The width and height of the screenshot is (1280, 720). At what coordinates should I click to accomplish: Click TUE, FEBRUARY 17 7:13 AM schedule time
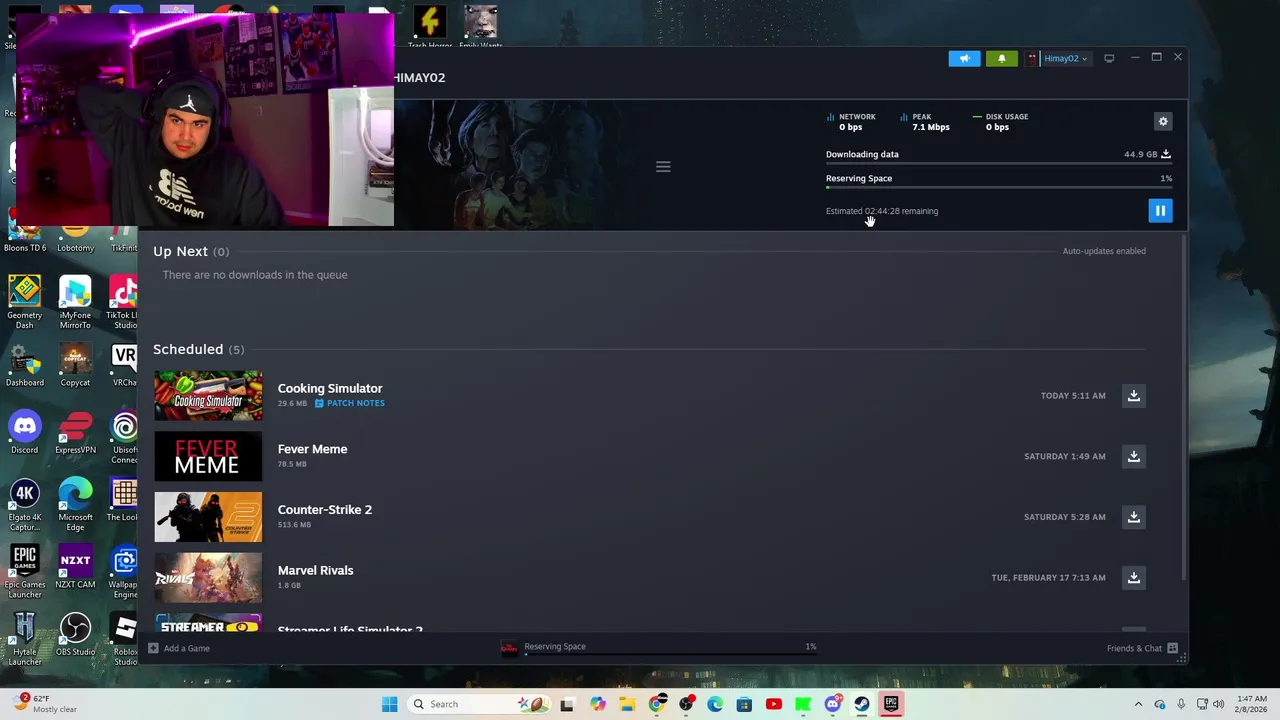pos(1048,577)
